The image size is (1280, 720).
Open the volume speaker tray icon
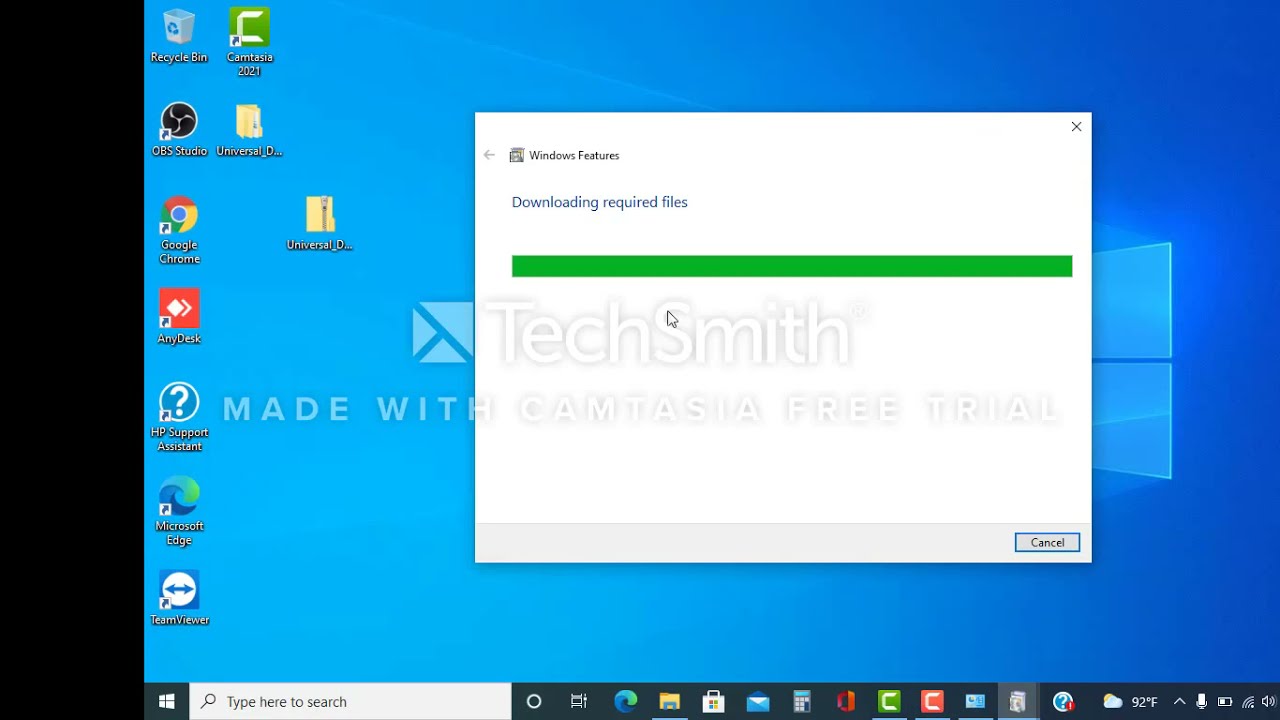tap(1269, 702)
